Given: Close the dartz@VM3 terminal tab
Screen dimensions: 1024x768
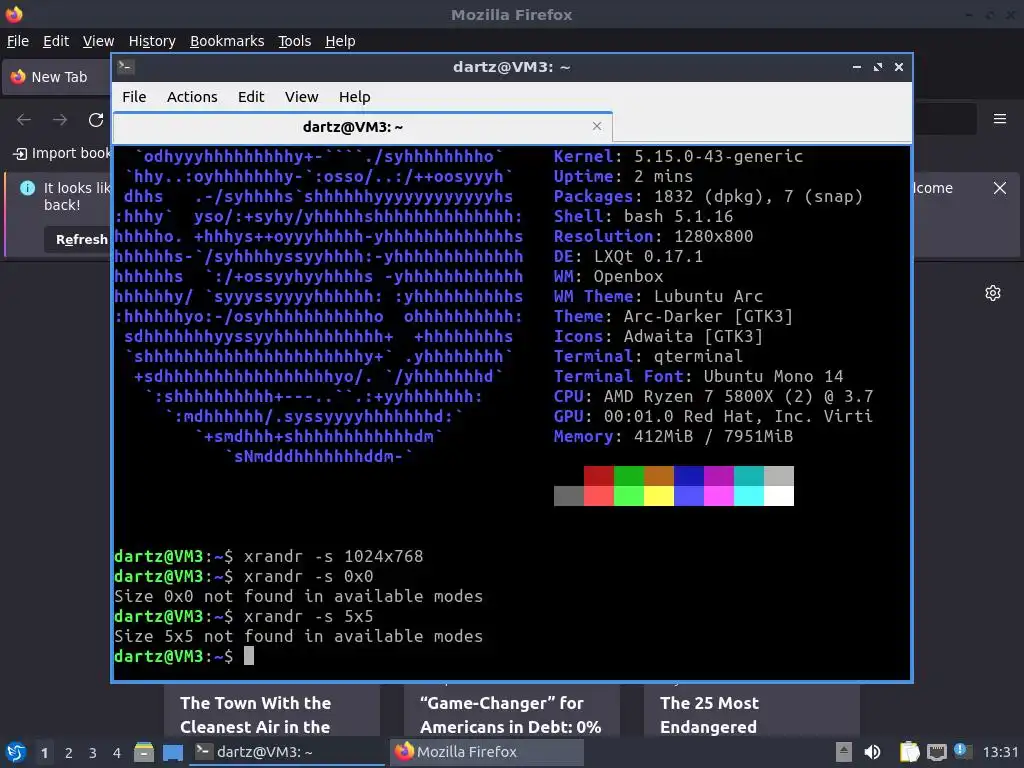Looking at the screenshot, I should [x=596, y=126].
